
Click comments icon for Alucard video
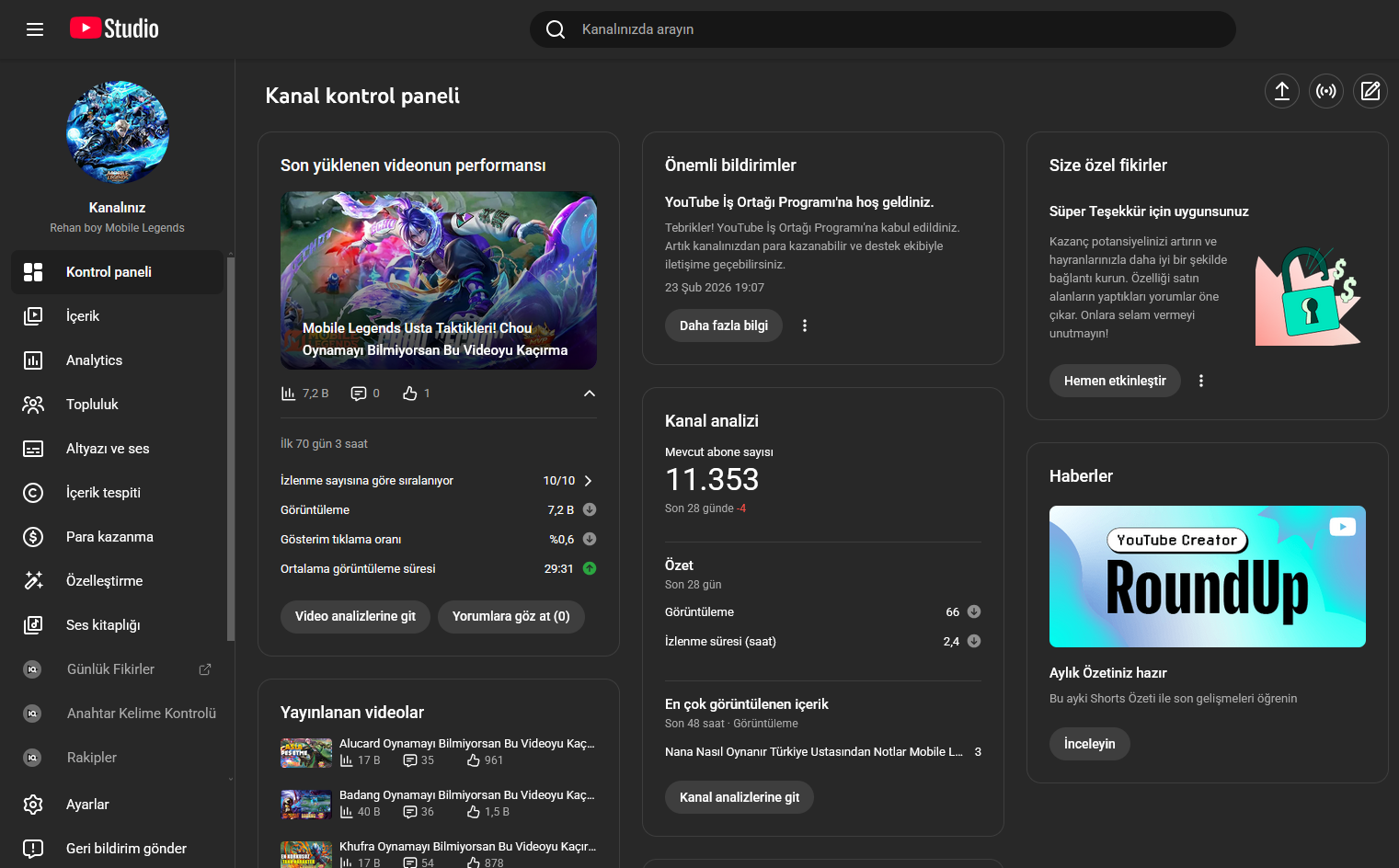tap(410, 760)
